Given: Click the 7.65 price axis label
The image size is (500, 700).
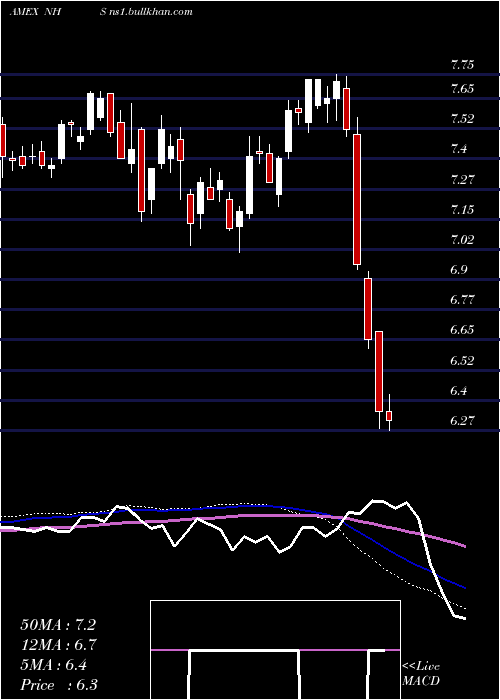Looking at the screenshot, I should tap(462, 89).
